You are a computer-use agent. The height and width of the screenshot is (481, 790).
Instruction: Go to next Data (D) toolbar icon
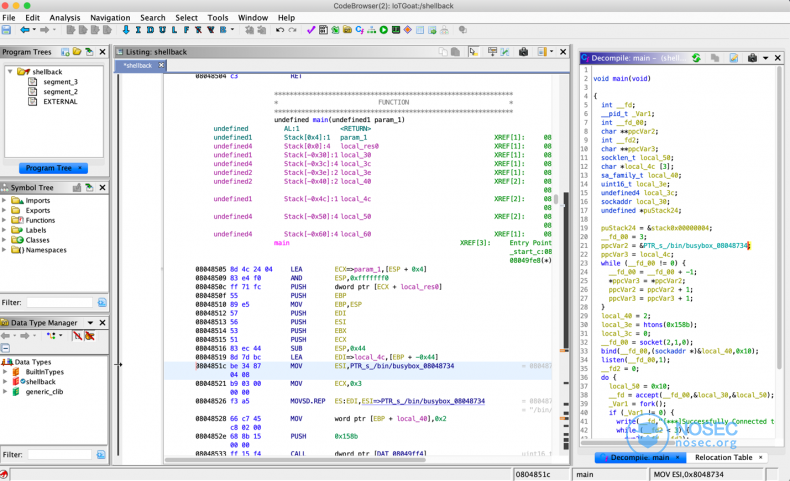coord(150,30)
